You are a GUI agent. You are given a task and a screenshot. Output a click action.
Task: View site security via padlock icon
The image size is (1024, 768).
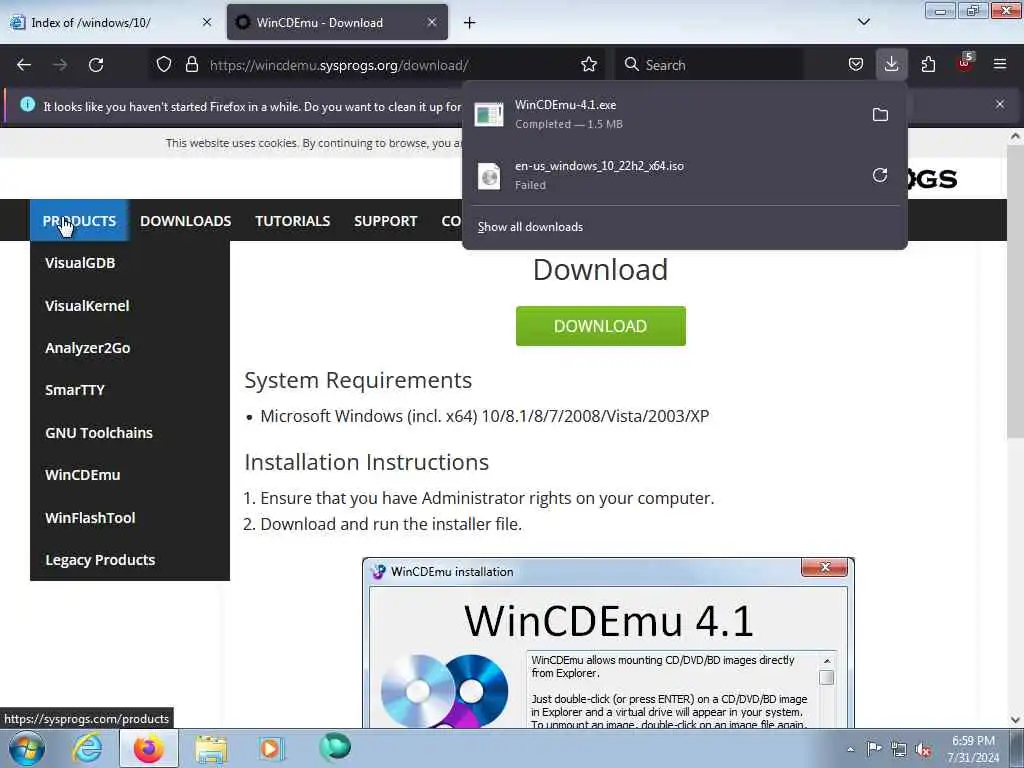tap(191, 65)
